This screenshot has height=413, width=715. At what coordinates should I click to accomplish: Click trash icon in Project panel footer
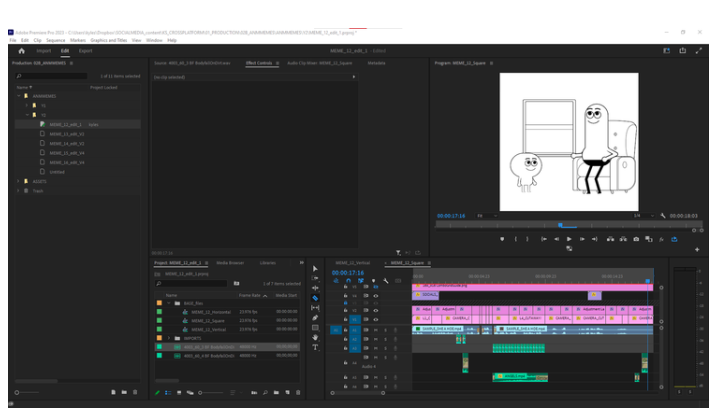point(298,392)
